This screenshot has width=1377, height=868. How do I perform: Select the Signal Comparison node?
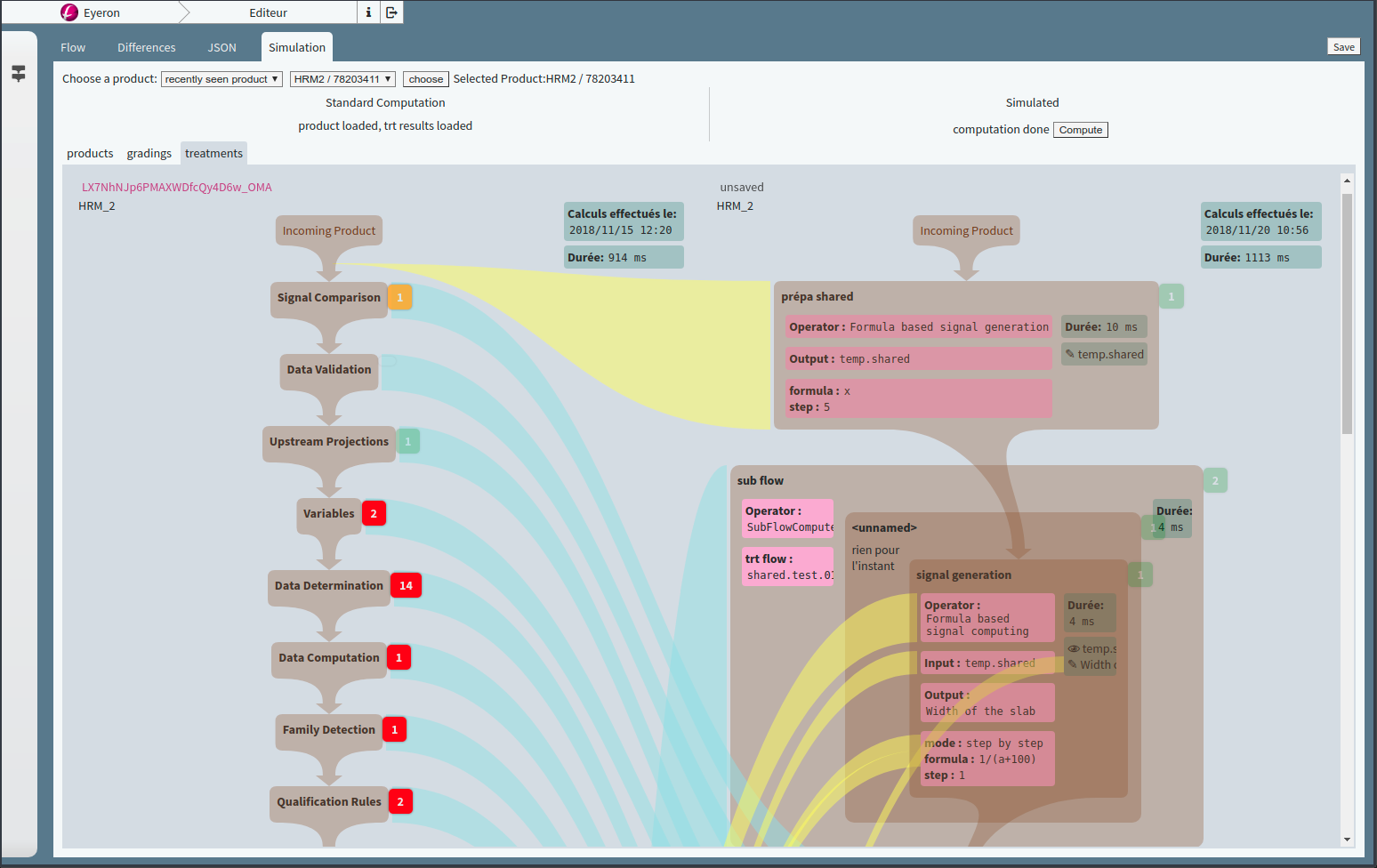click(x=328, y=298)
